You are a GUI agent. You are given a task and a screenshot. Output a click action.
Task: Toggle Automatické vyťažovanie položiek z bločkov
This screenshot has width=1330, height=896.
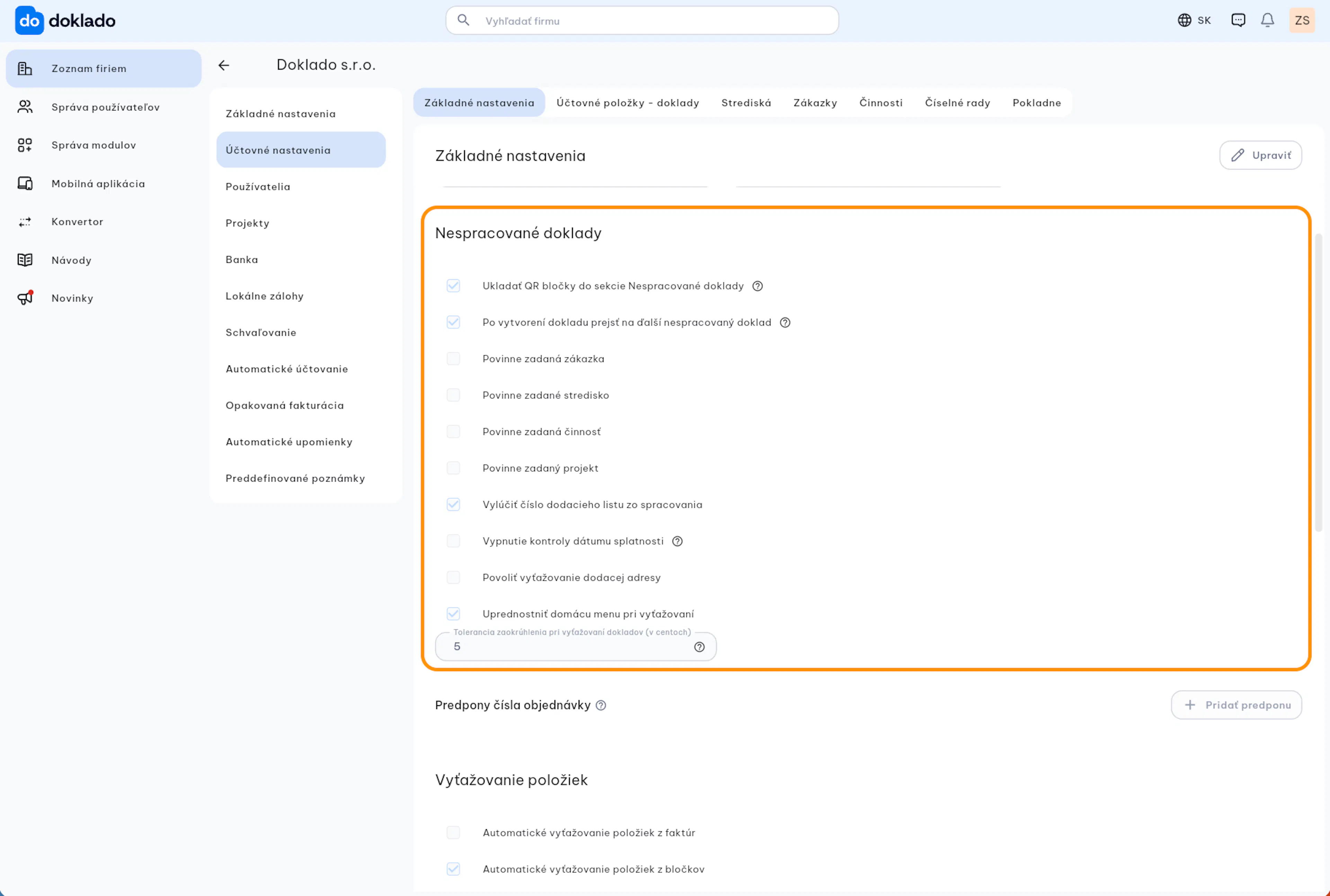453,869
